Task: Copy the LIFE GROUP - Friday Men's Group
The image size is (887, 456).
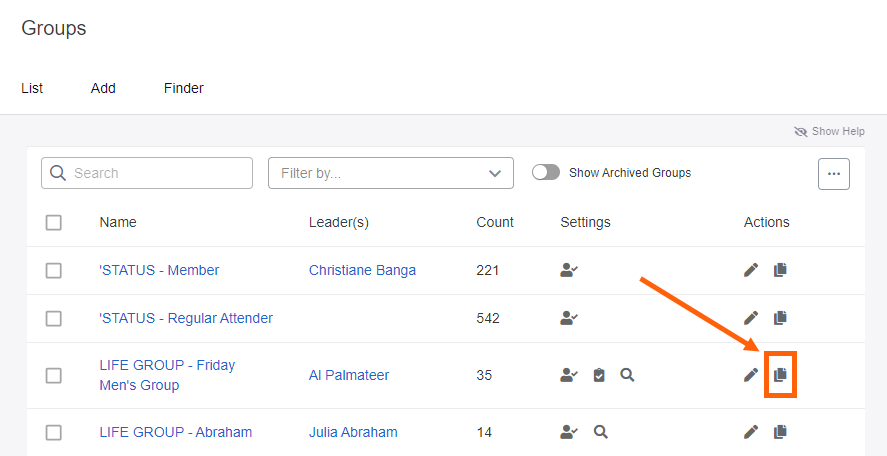Action: (x=780, y=375)
